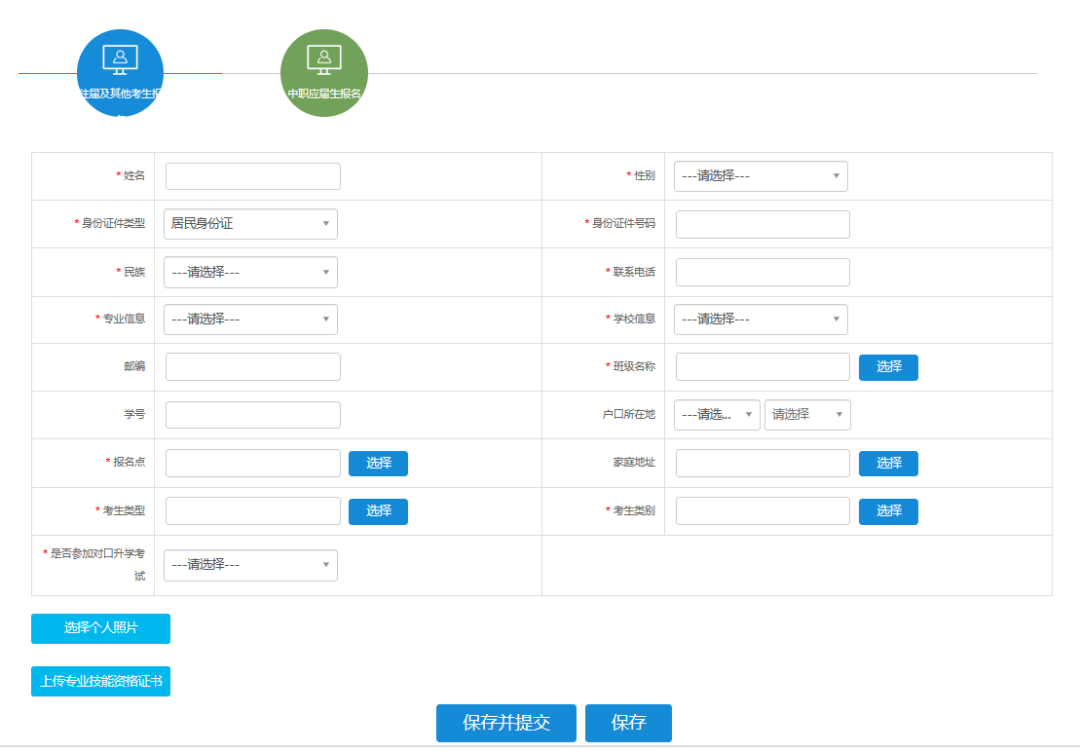
Task: Click 上传专业技能资格证书 upload button
Action: (x=101, y=682)
